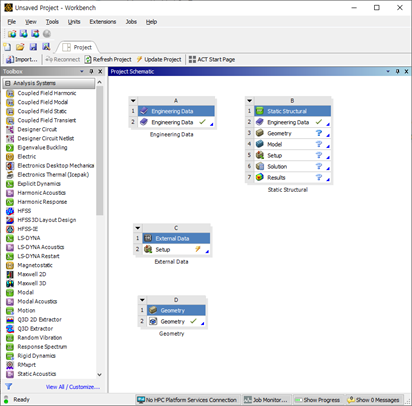Select Model cell in Static Structural
Viewport: 412px width, 406px height.
[293, 144]
